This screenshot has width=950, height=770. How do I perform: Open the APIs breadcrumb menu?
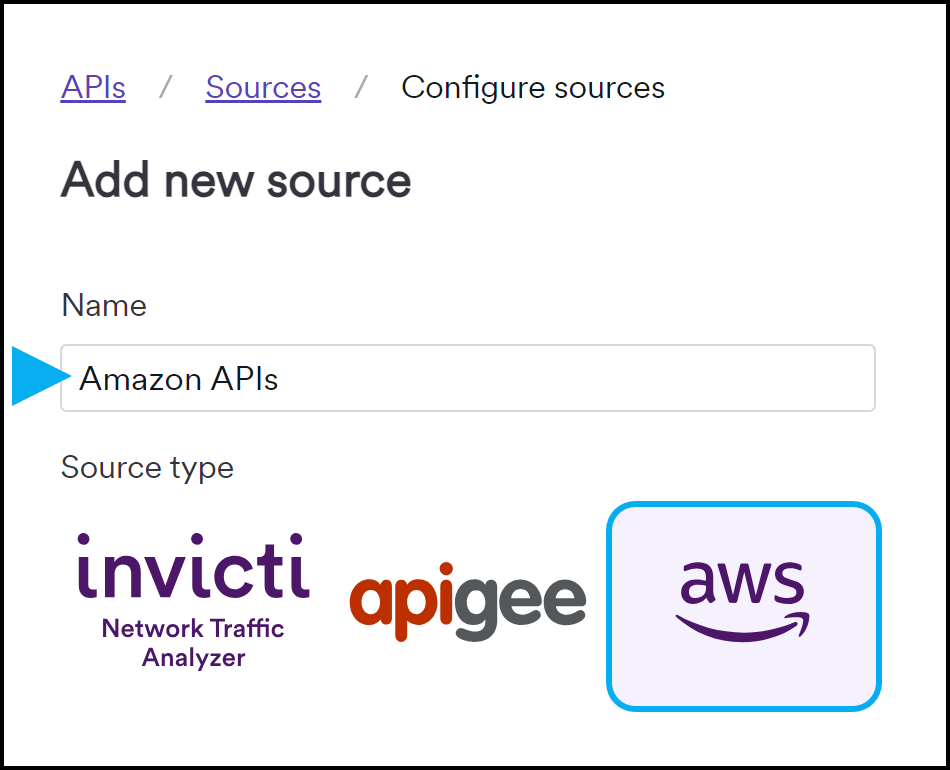tap(93, 88)
